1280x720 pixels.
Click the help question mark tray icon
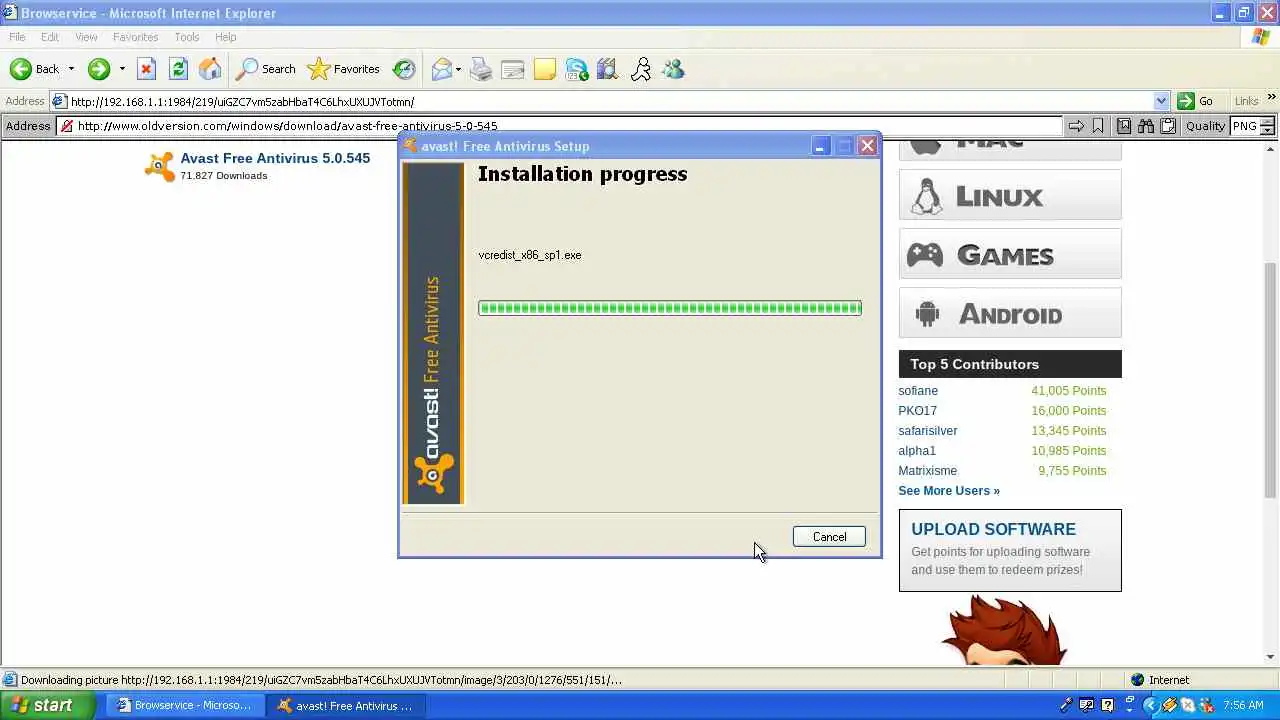(1107, 705)
